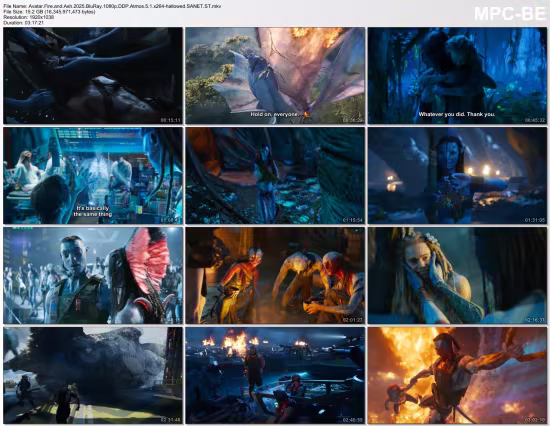Click the 02:46:59 timestamp
The height and width of the screenshot is (426, 550).
353,420
